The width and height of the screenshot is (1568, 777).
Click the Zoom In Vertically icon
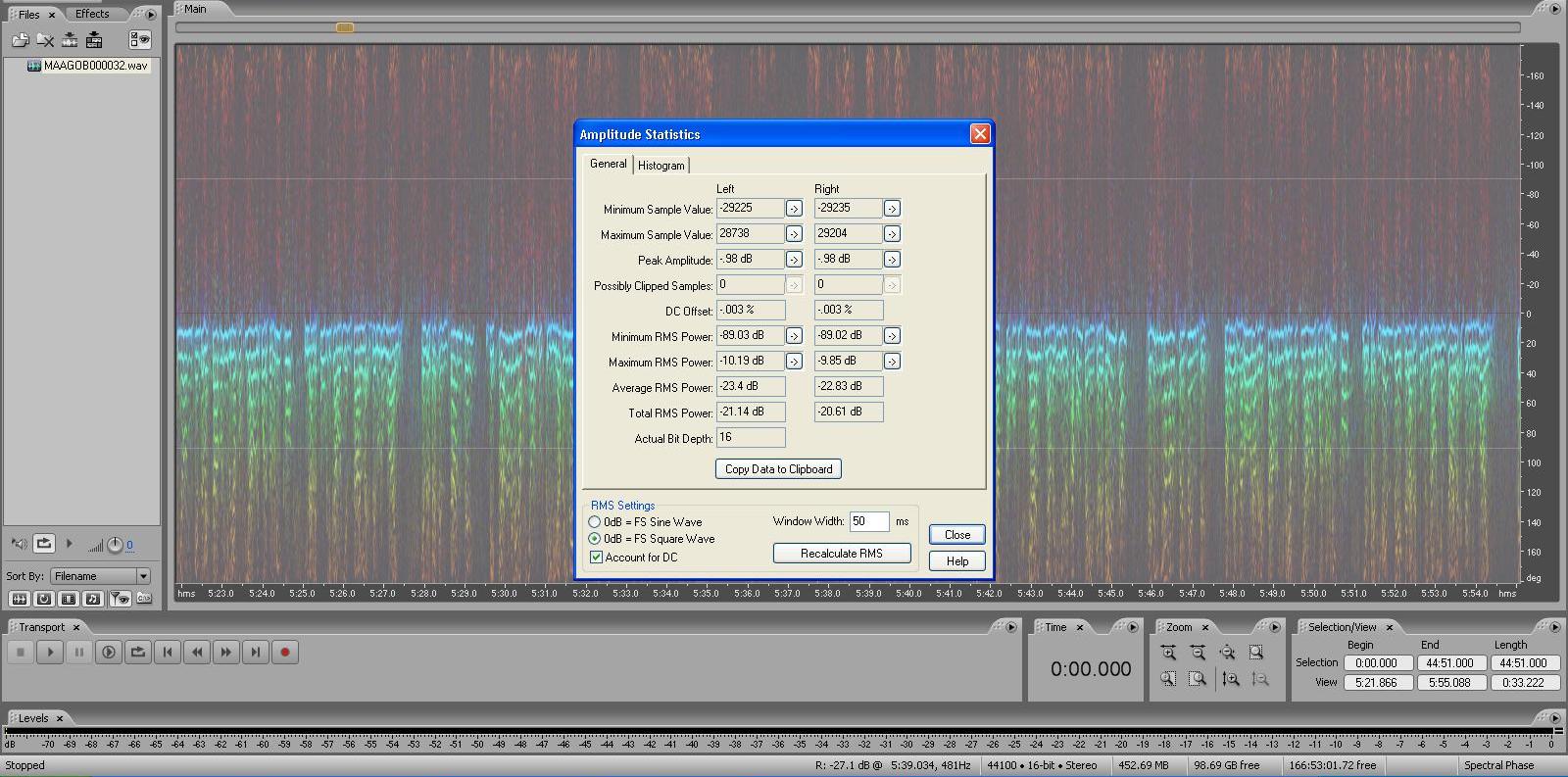click(1231, 679)
